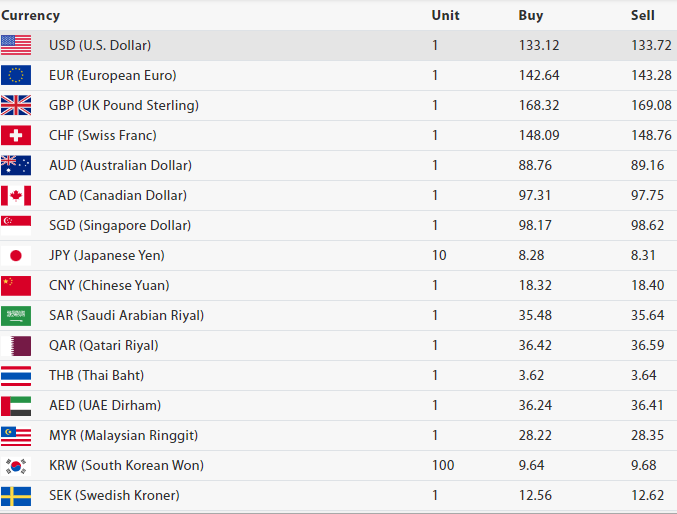677x514 pixels.
Task: Select THB (Thai Baht) currency name
Action: tap(96, 375)
